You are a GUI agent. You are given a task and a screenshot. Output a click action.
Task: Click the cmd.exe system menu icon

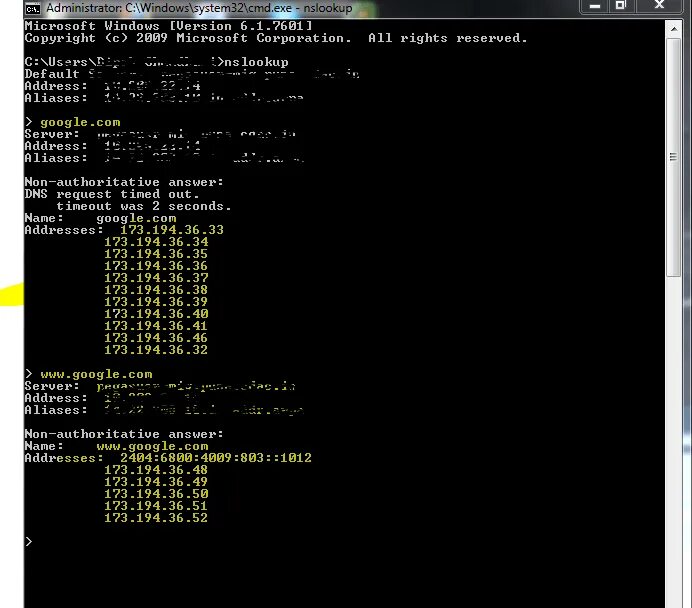33,8
